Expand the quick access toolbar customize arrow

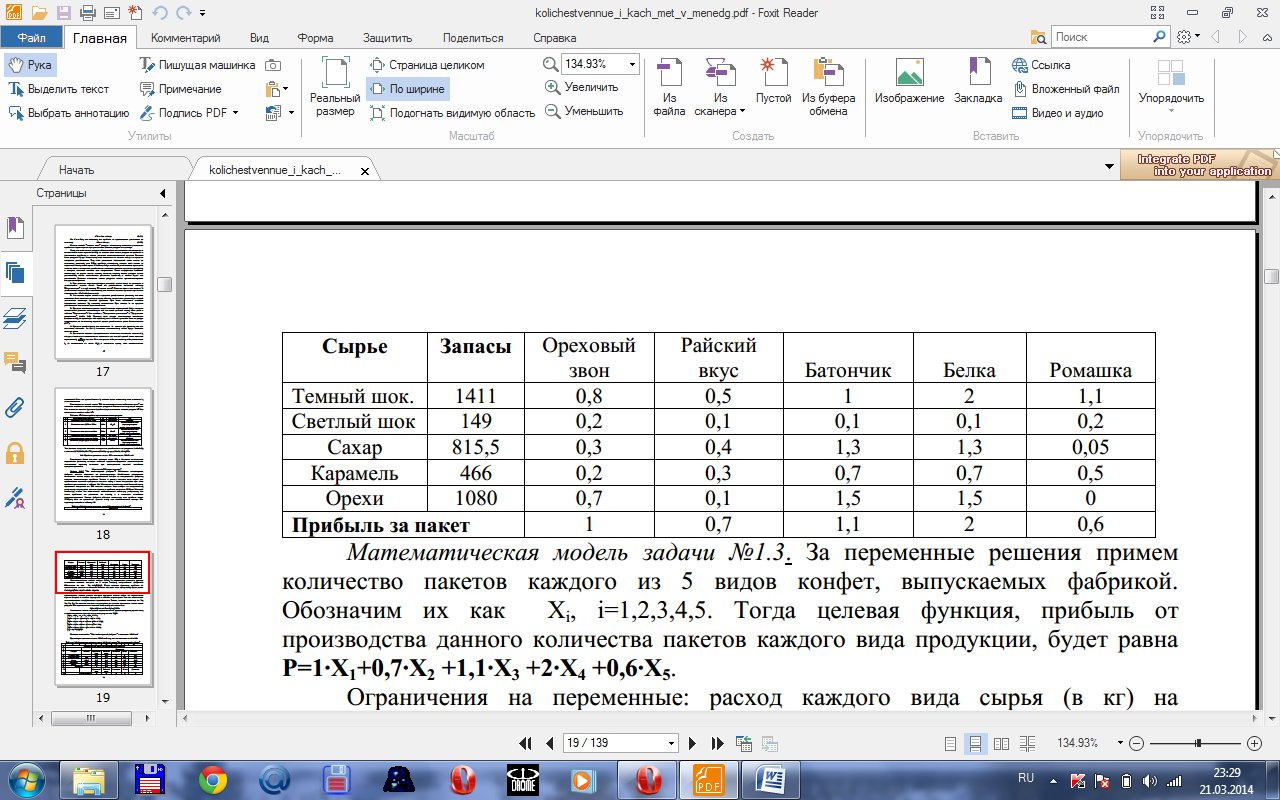[203, 13]
